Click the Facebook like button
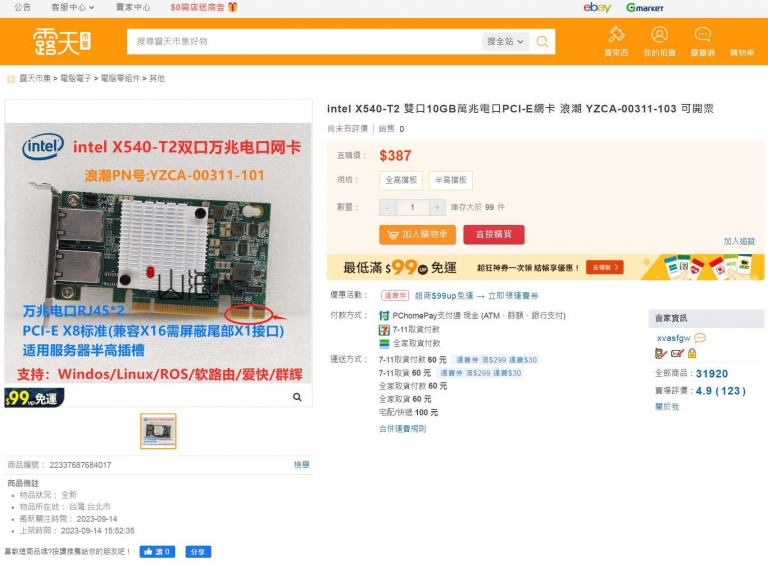Screen dimensions: 768x565 pos(157,552)
